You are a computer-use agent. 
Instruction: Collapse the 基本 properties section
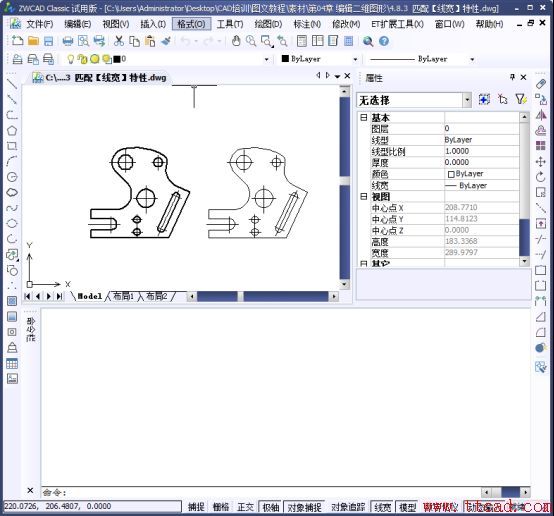coord(364,117)
